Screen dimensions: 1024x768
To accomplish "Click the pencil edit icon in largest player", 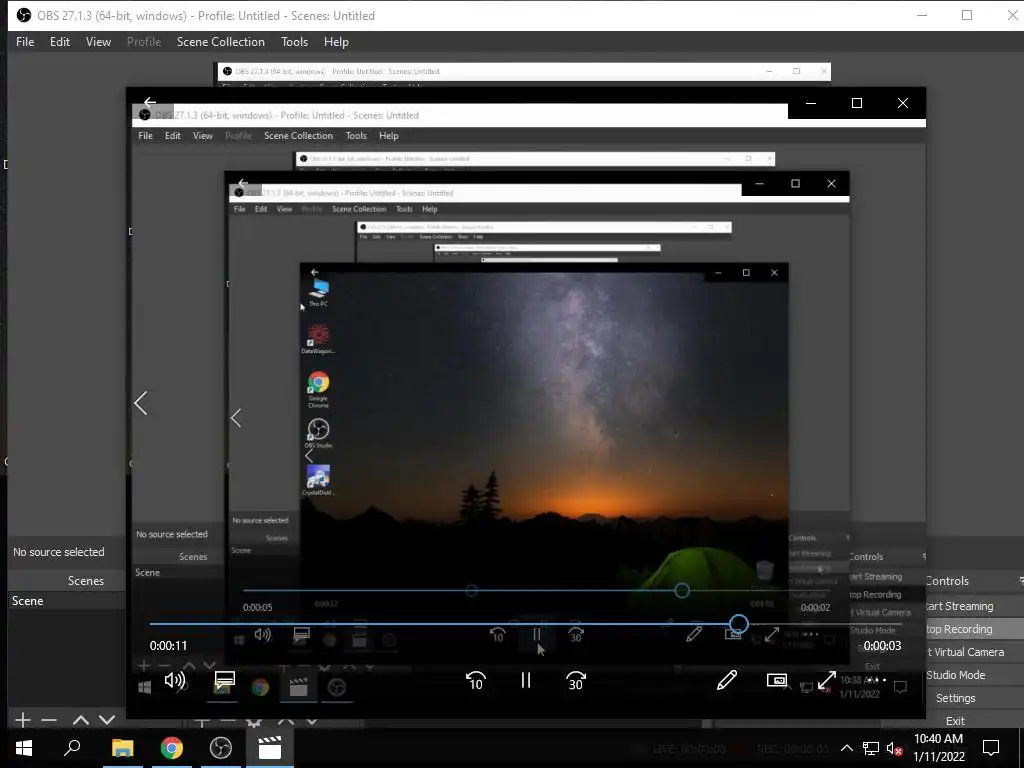I will tap(726, 680).
